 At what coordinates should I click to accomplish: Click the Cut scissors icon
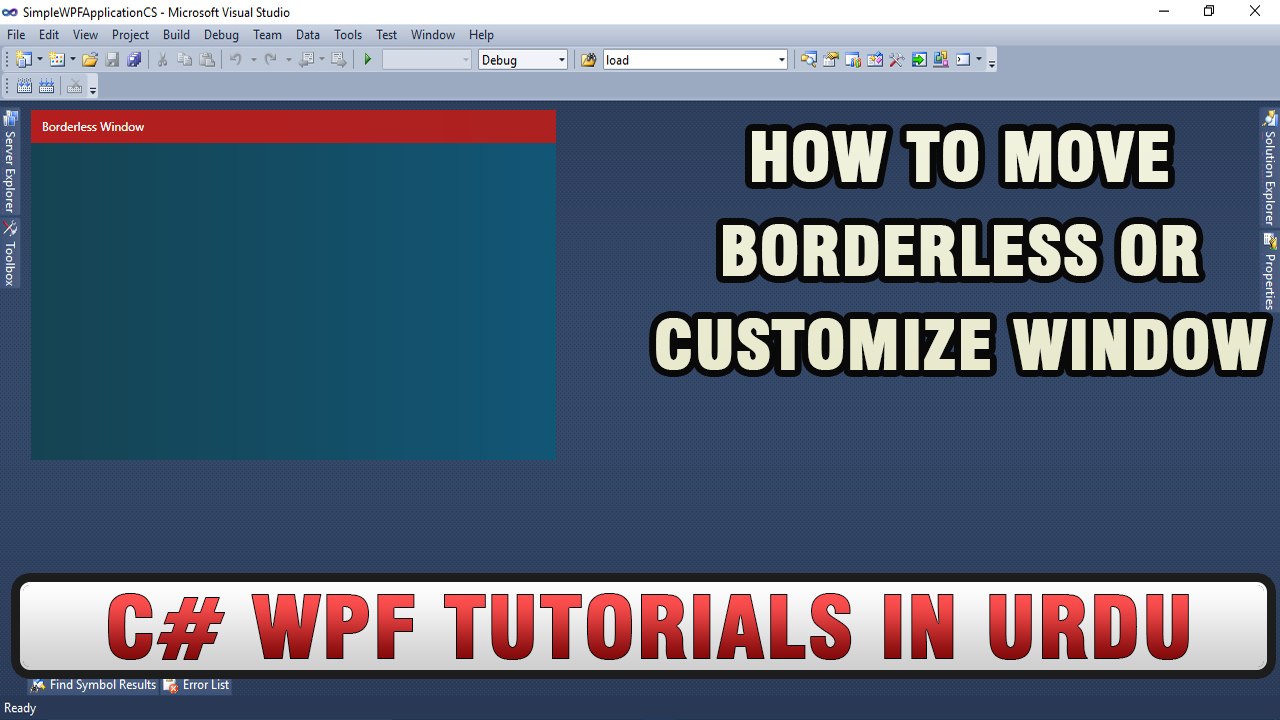pos(162,60)
